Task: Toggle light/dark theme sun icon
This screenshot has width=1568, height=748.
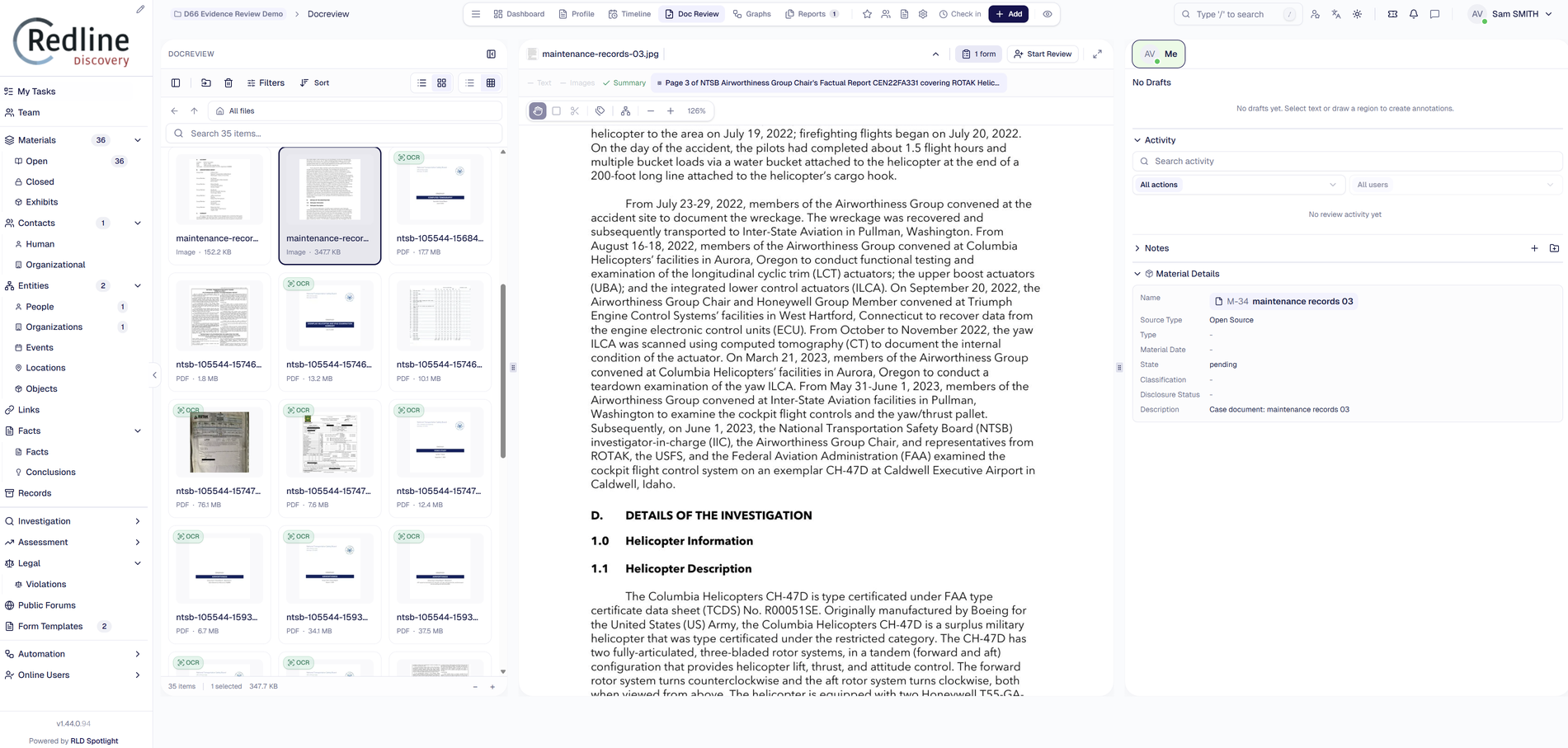Action: [x=1358, y=14]
